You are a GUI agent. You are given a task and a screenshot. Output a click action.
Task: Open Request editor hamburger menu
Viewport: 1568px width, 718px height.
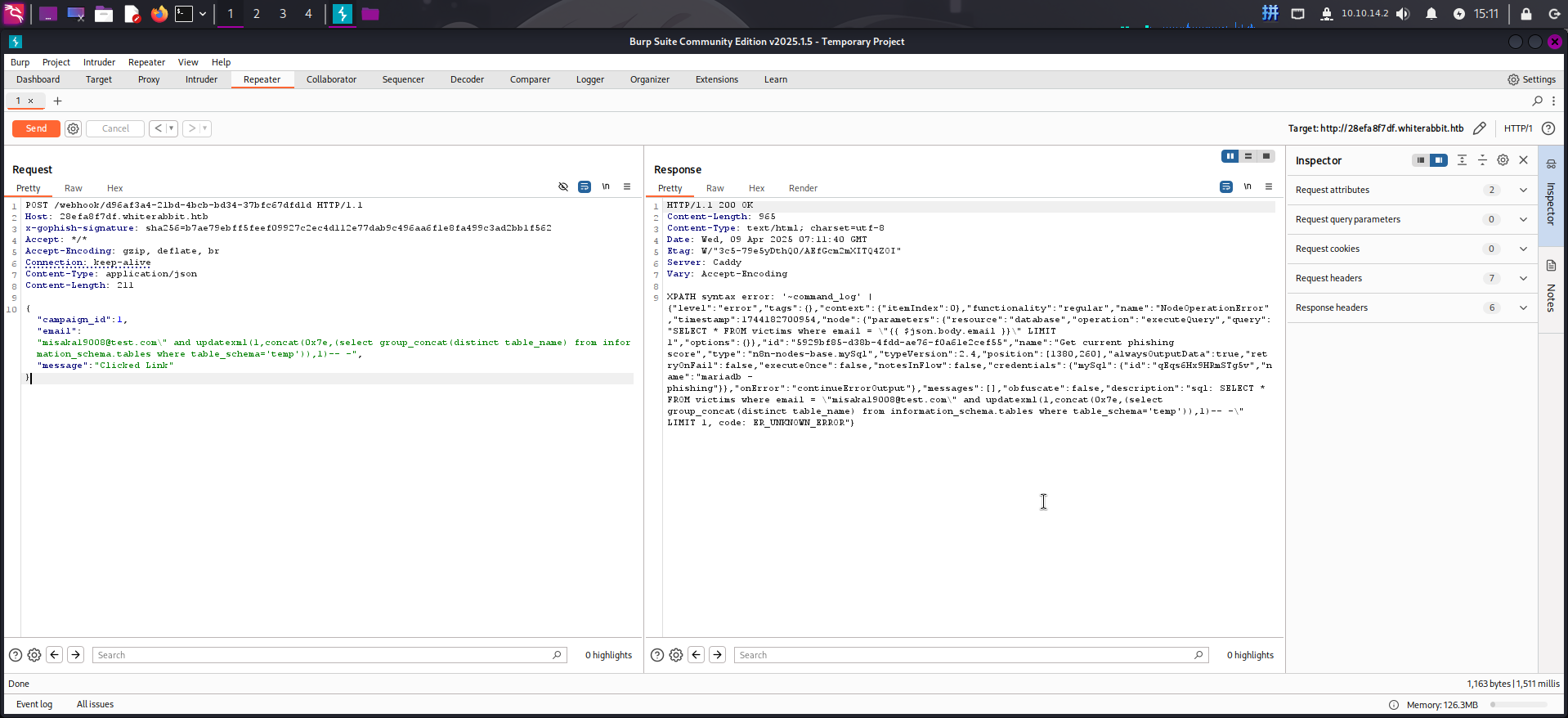pyautogui.click(x=627, y=186)
